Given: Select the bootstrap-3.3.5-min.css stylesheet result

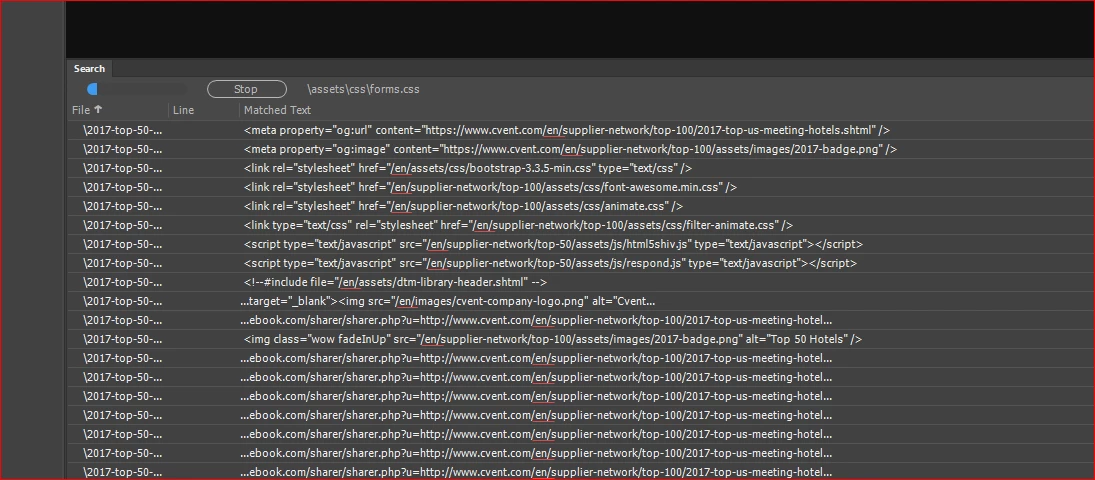Looking at the screenshot, I should coord(581,168).
